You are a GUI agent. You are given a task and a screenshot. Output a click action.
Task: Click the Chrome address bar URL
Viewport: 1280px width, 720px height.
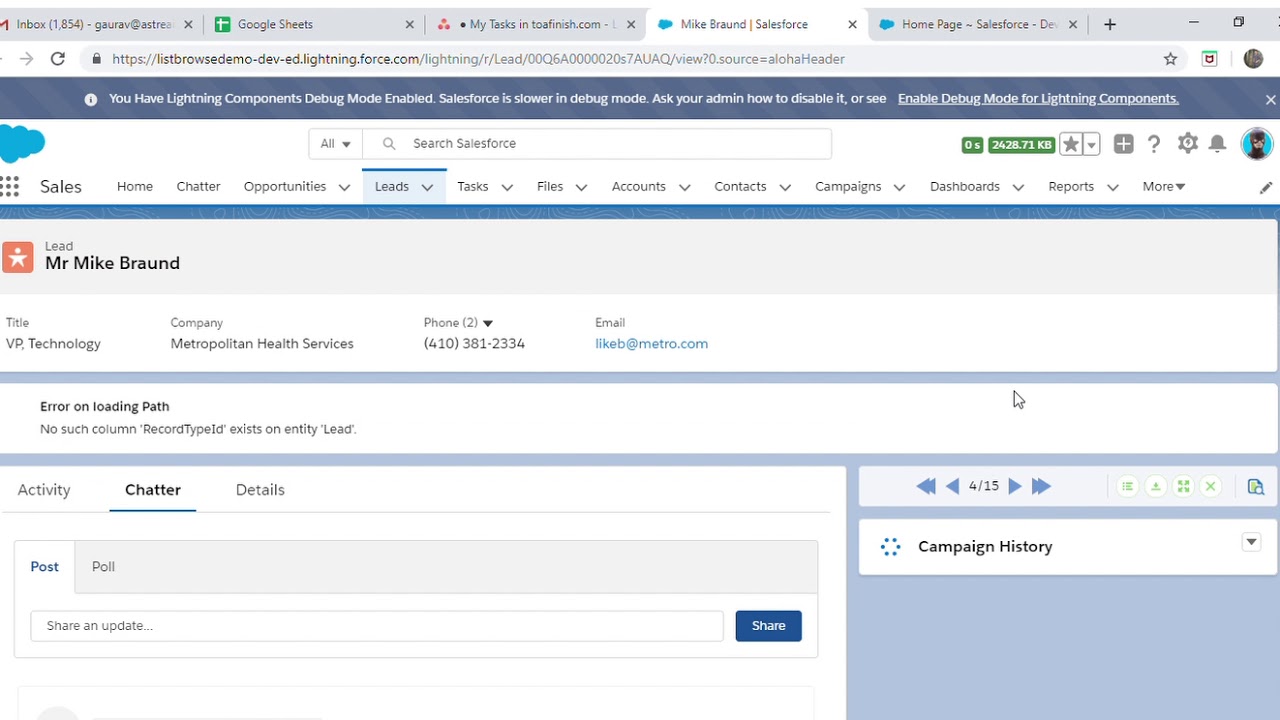pos(478,59)
